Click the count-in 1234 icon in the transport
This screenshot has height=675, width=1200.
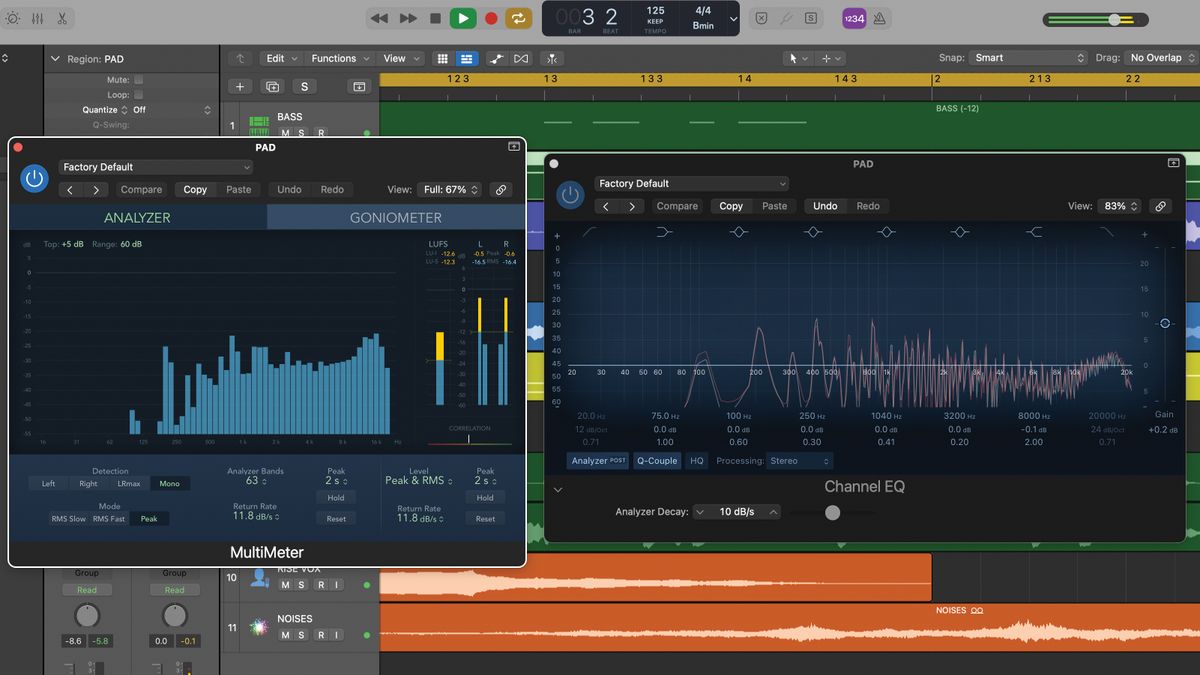tap(853, 18)
